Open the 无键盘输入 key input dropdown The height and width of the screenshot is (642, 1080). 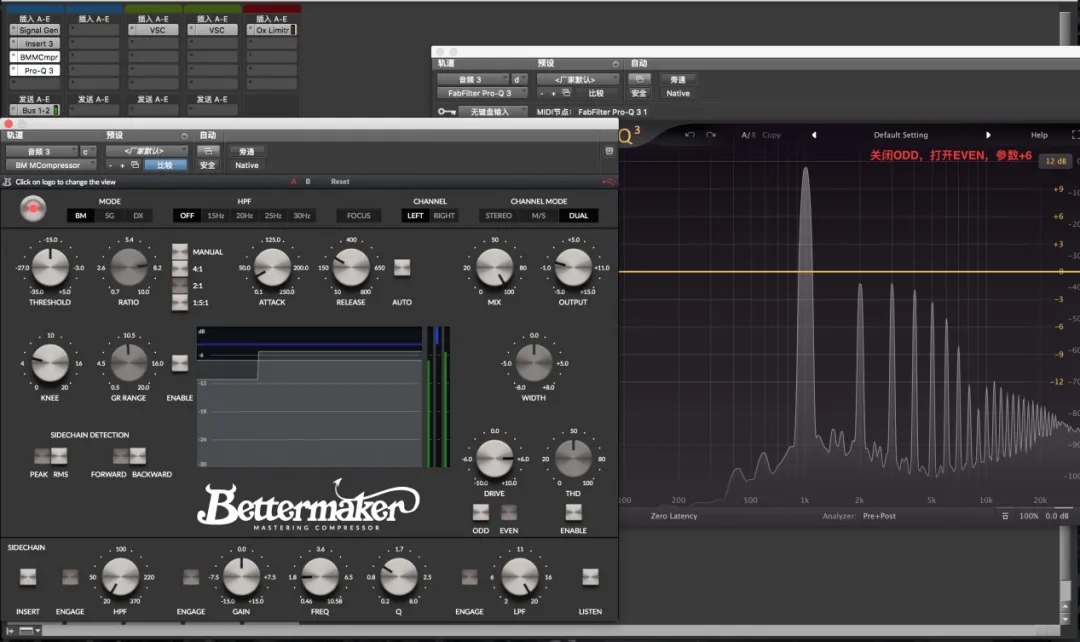click(x=493, y=112)
